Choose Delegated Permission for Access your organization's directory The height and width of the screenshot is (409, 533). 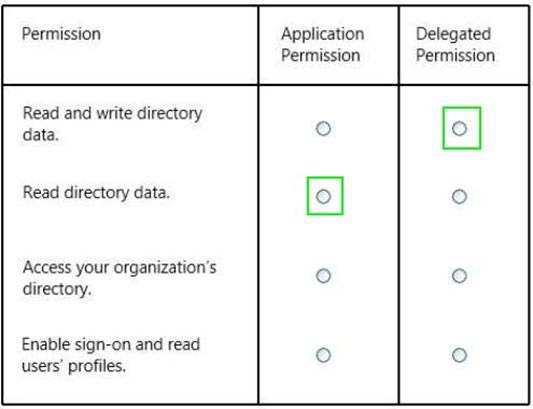click(459, 276)
